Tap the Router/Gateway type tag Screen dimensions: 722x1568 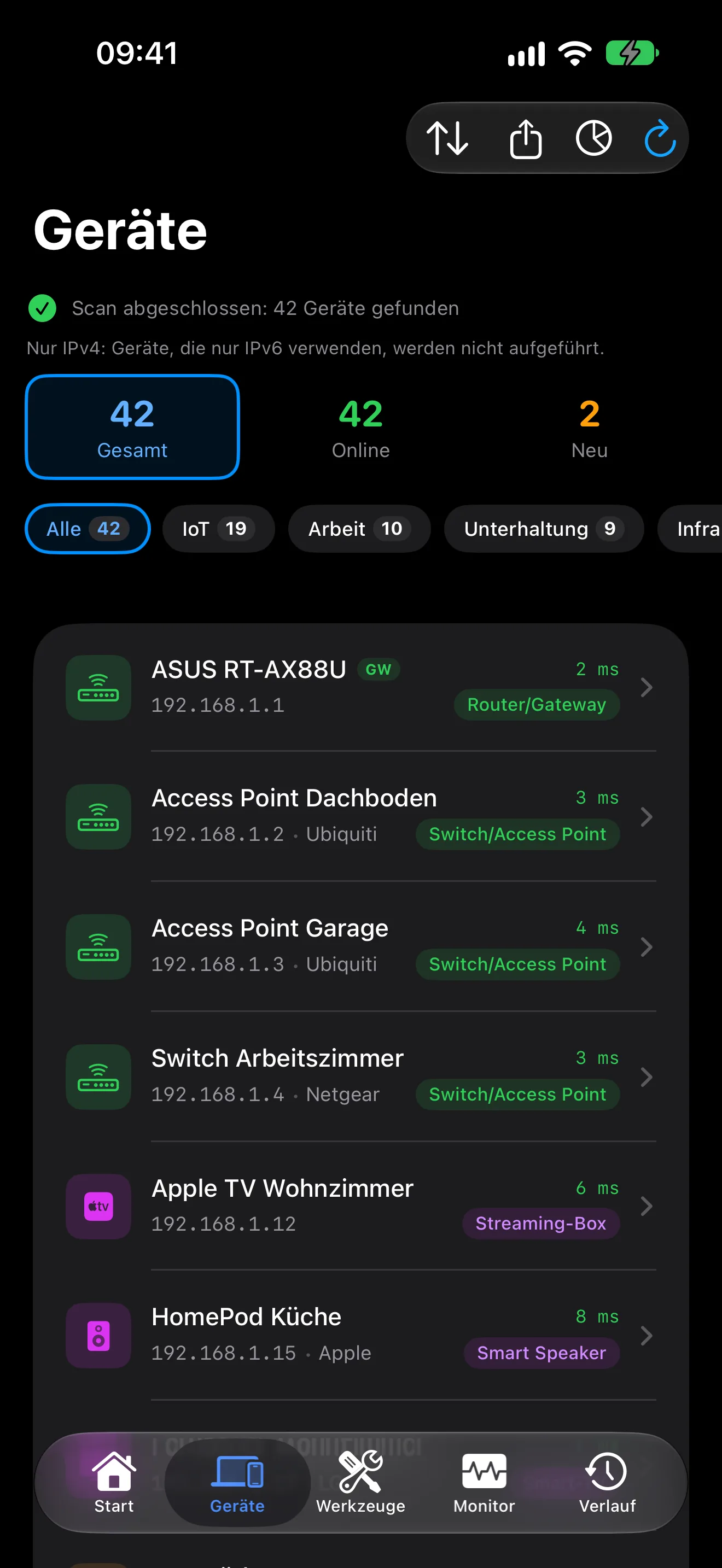(537, 704)
